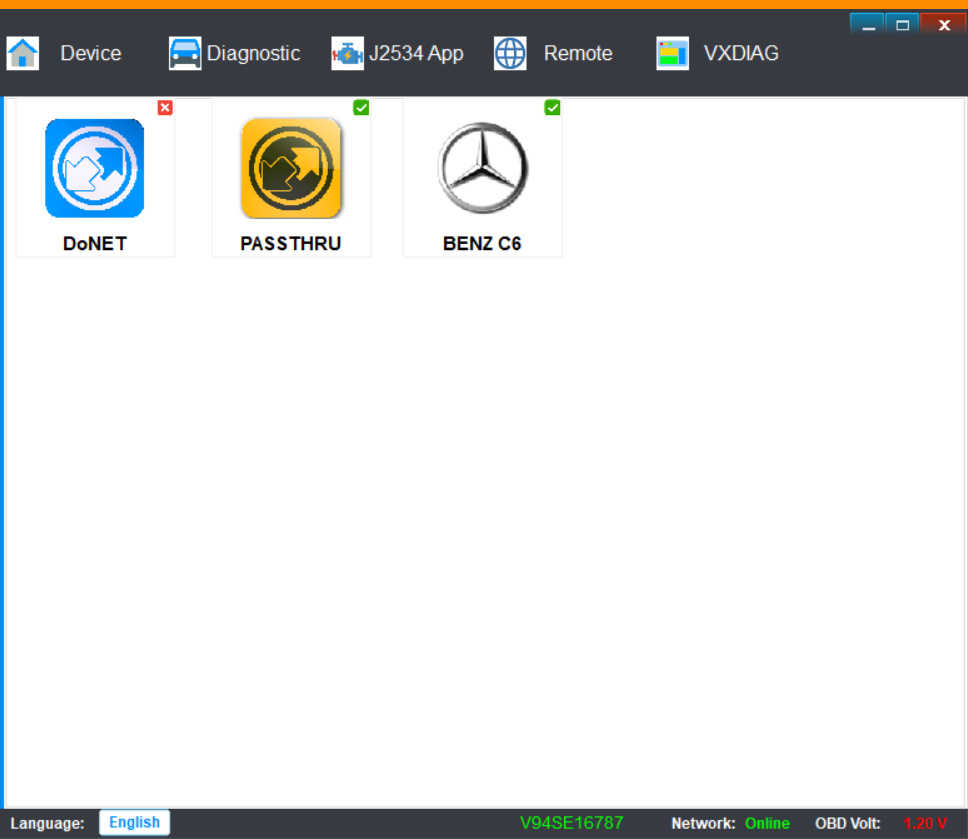This screenshot has width=968, height=839.
Task: Maximize the VXDIAG window
Action: pos(903,24)
